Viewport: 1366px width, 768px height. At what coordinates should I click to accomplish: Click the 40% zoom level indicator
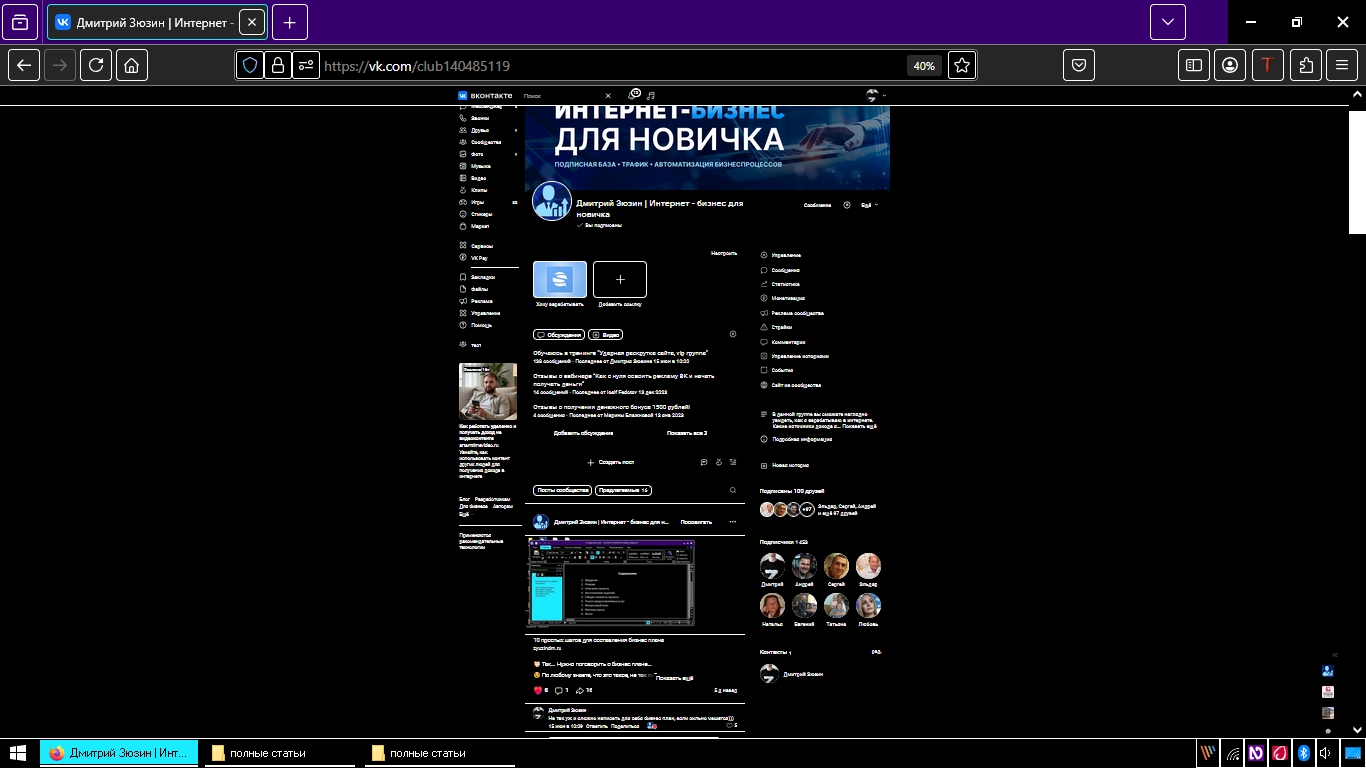point(924,66)
